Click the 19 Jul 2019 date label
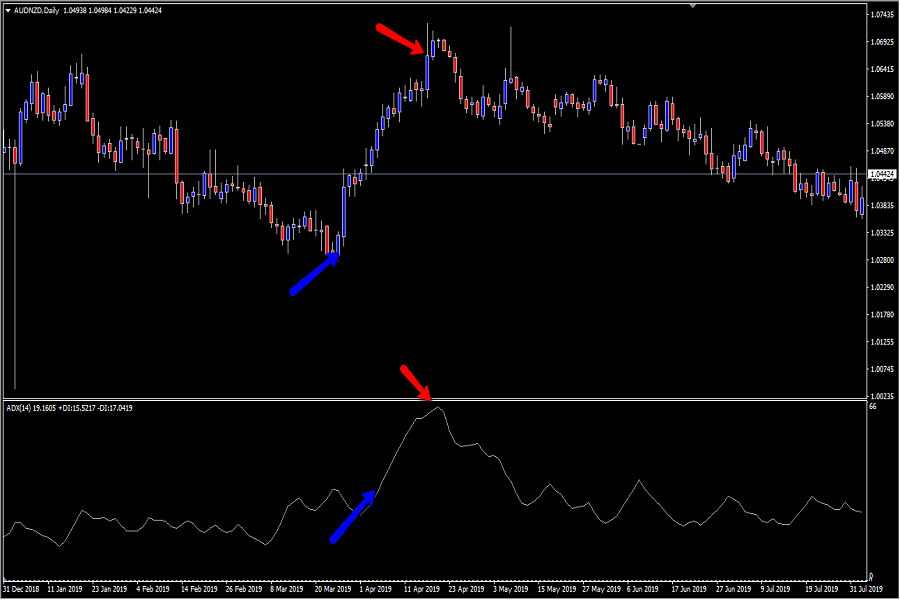The height and width of the screenshot is (600, 900). (x=822, y=589)
